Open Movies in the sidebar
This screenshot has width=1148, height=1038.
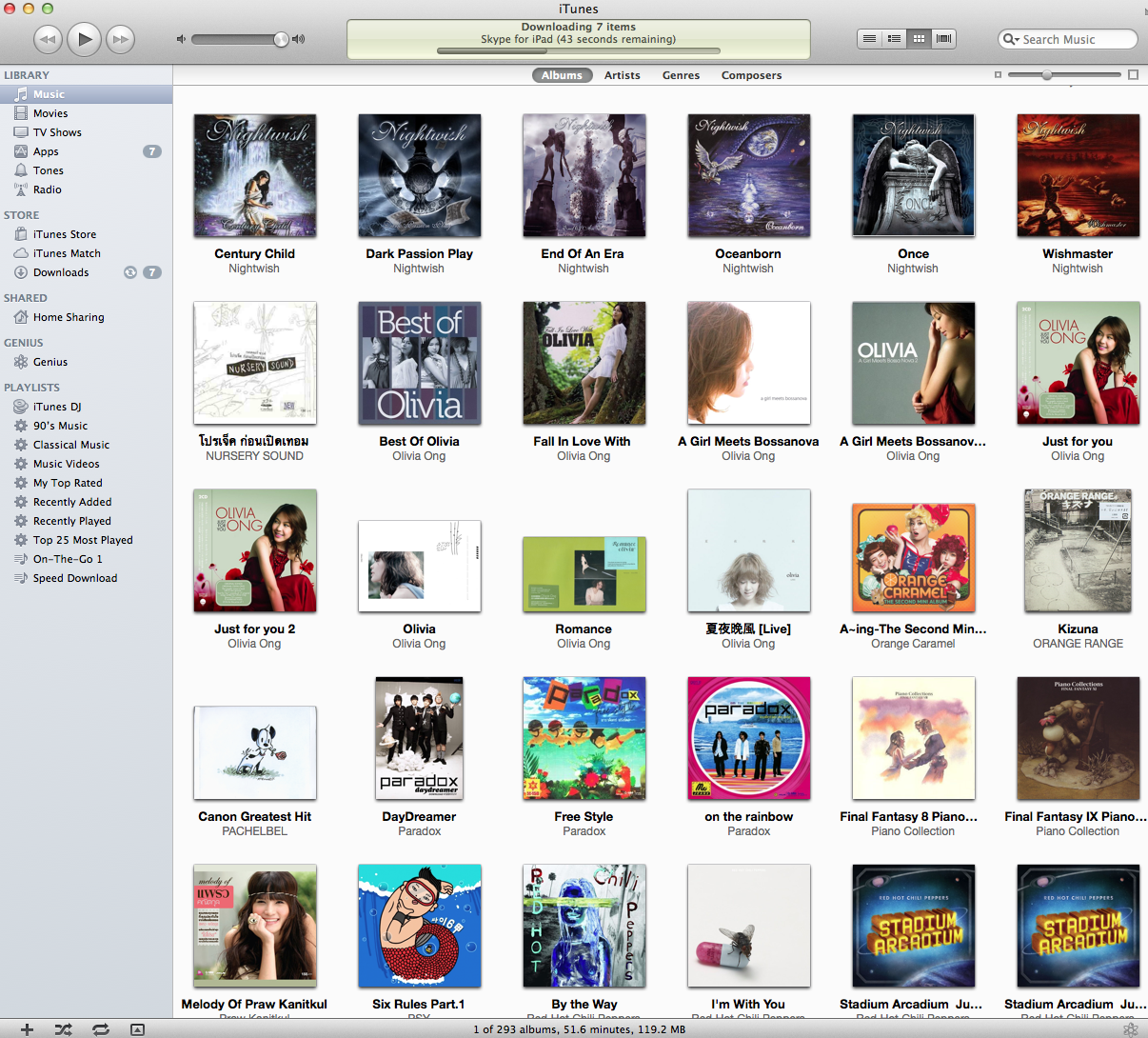[86, 113]
